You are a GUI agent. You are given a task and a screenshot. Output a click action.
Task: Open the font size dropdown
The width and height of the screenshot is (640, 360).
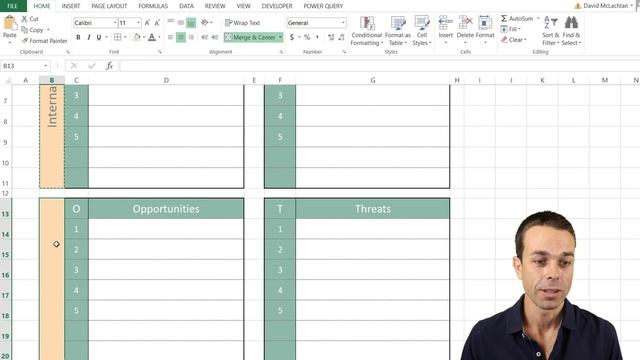pos(138,23)
